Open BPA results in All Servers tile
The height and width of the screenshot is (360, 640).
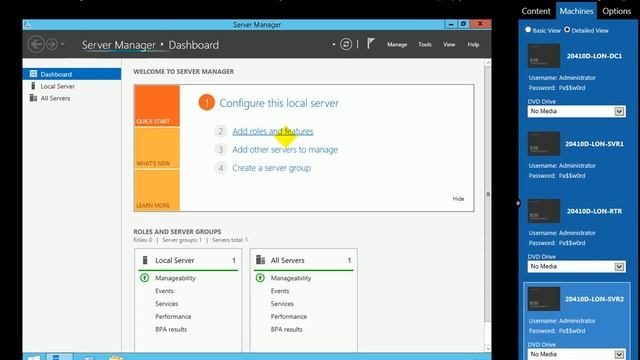tap(287, 329)
